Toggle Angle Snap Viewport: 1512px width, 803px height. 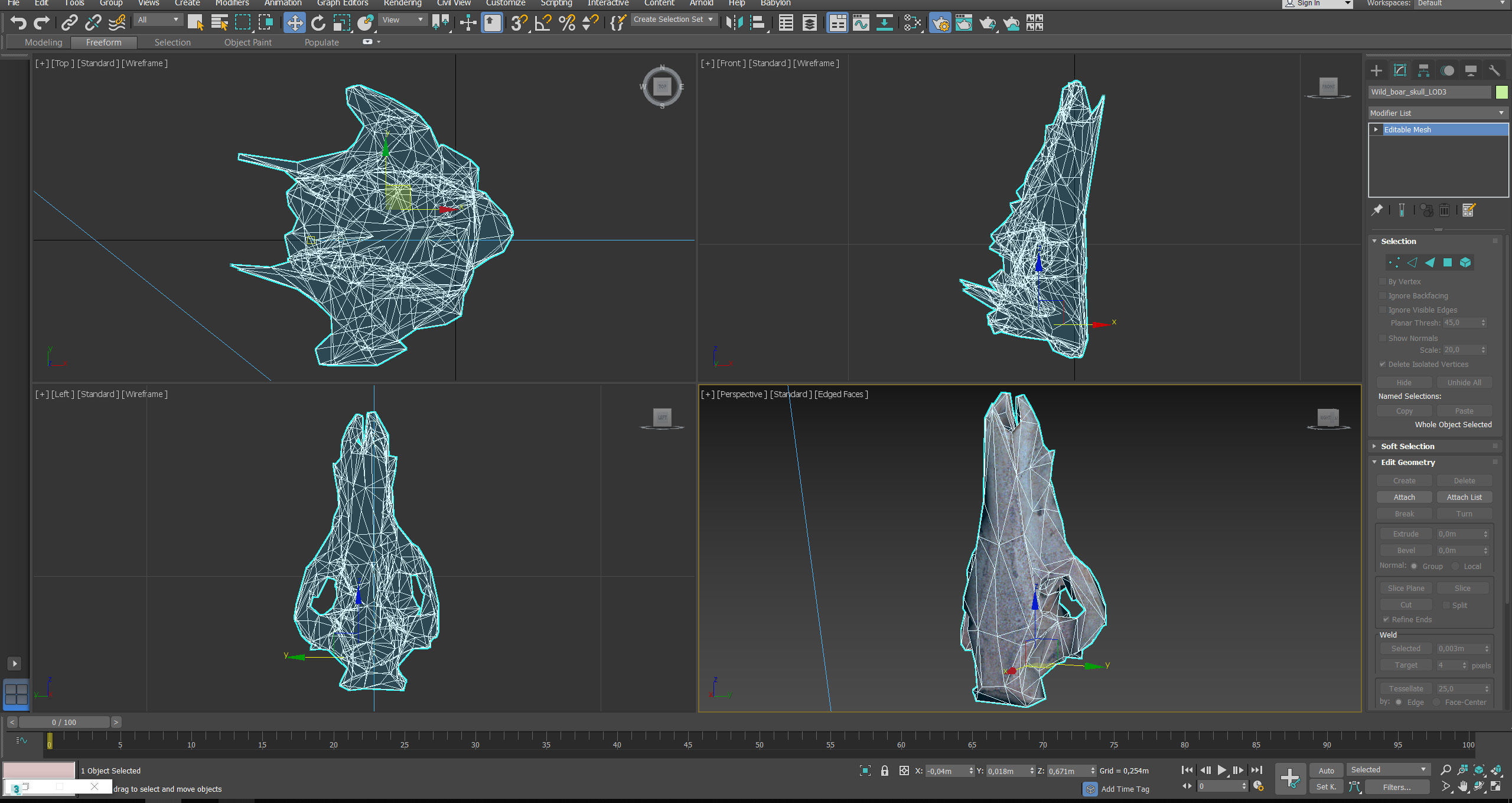coord(543,23)
